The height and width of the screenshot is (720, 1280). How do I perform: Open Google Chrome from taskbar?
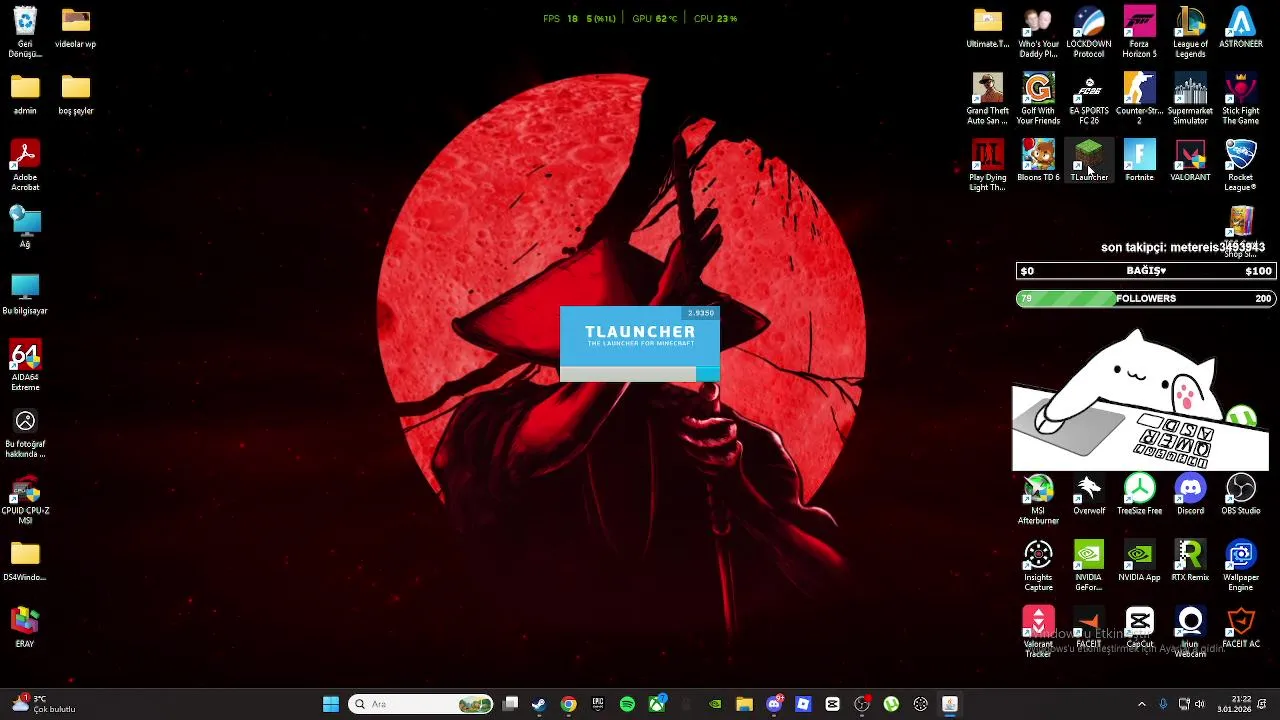coord(568,704)
